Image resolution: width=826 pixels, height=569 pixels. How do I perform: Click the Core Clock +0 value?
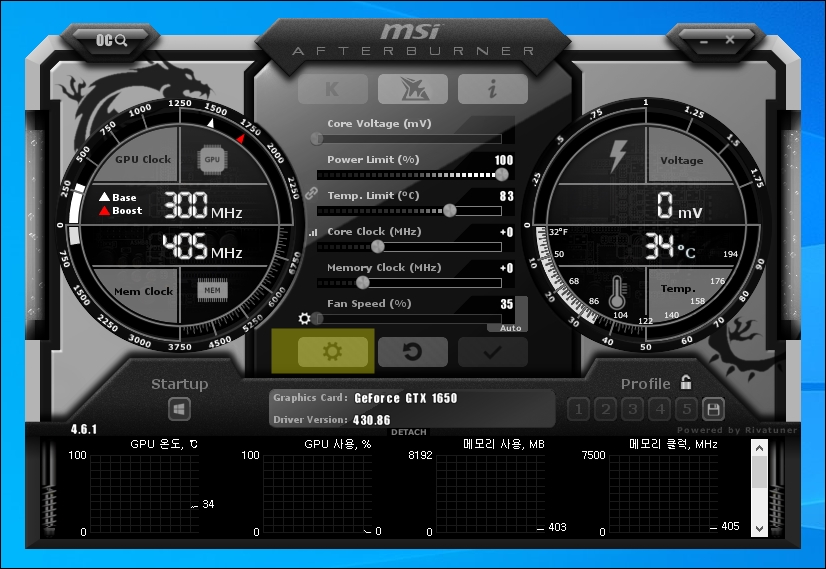[506, 232]
